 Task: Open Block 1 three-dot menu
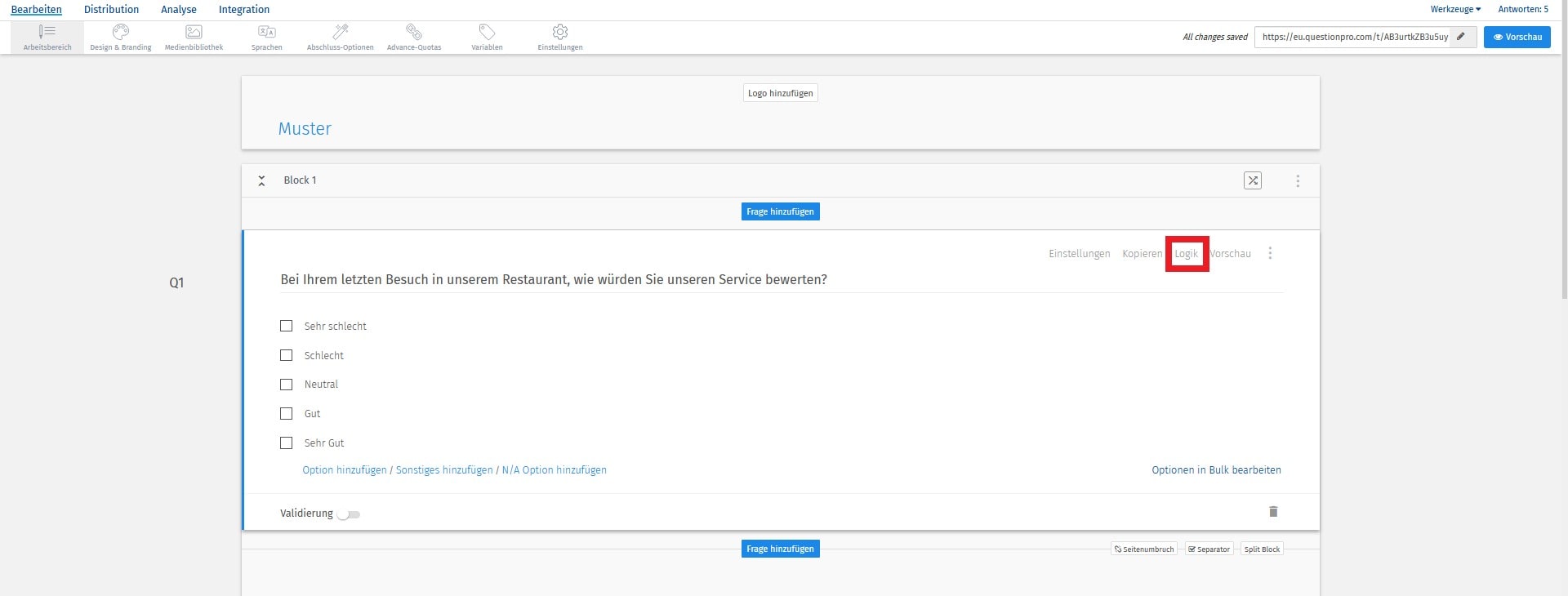[x=1298, y=181]
